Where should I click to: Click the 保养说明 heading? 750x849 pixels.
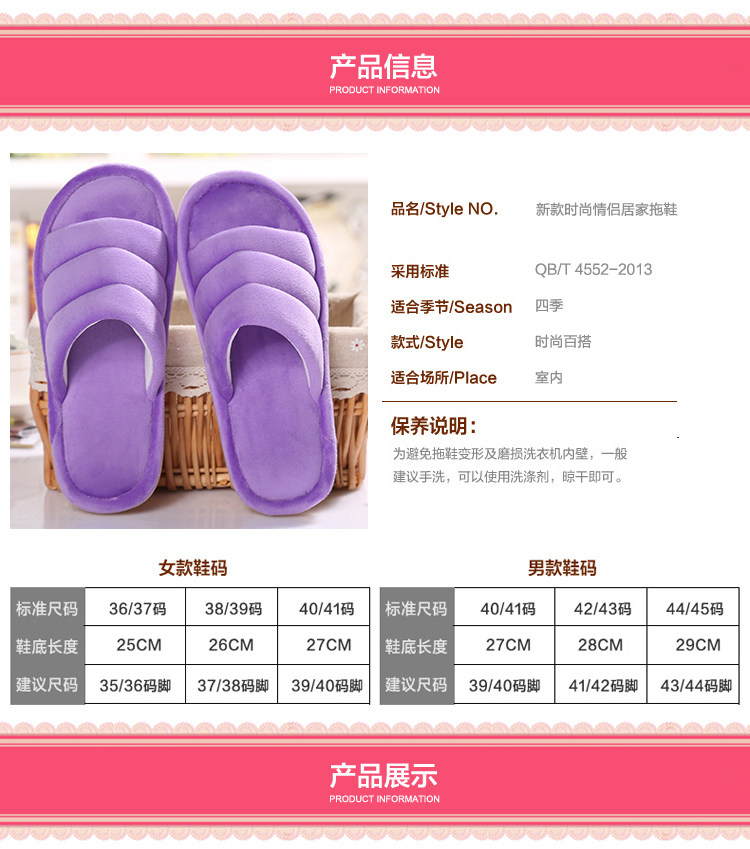coord(434,426)
